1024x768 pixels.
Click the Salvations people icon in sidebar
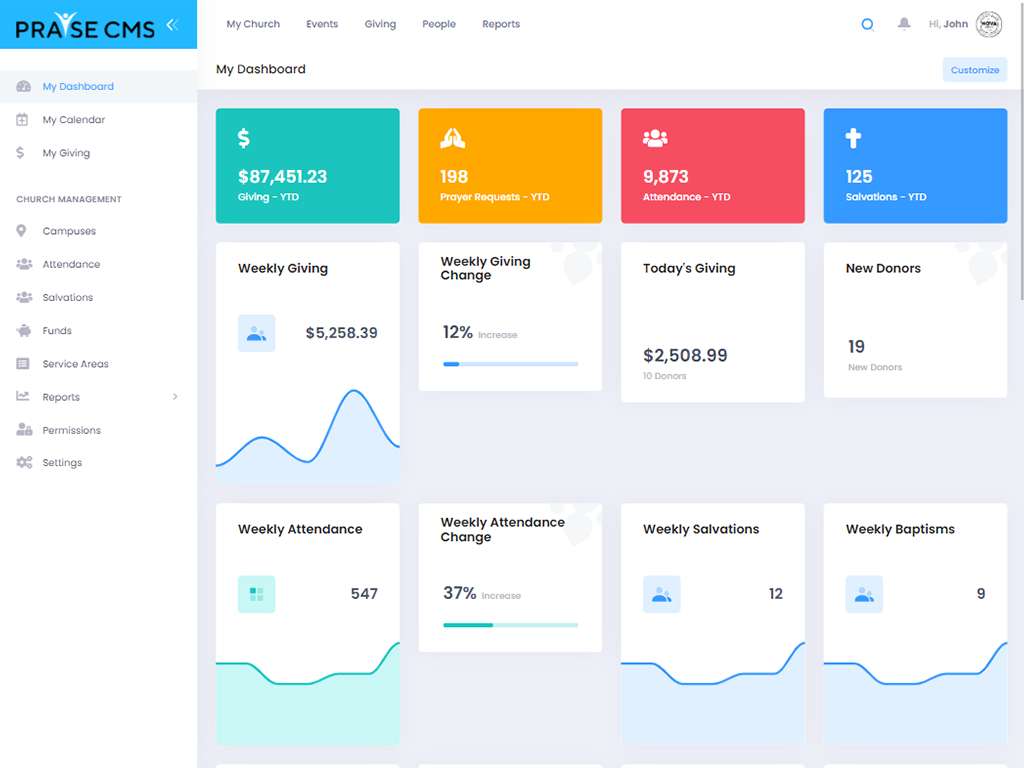click(x=24, y=297)
